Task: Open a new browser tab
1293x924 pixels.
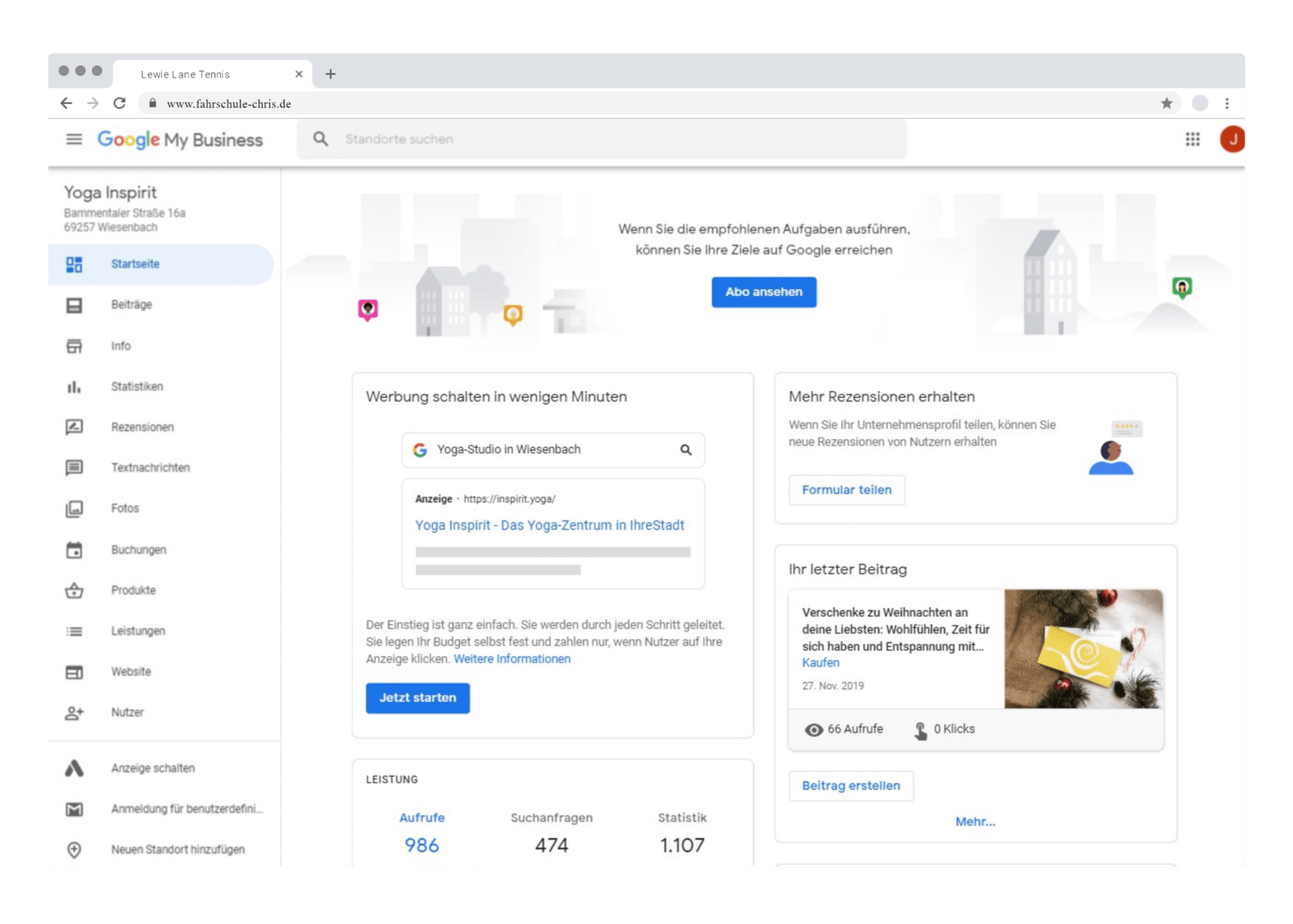Action: tap(330, 74)
